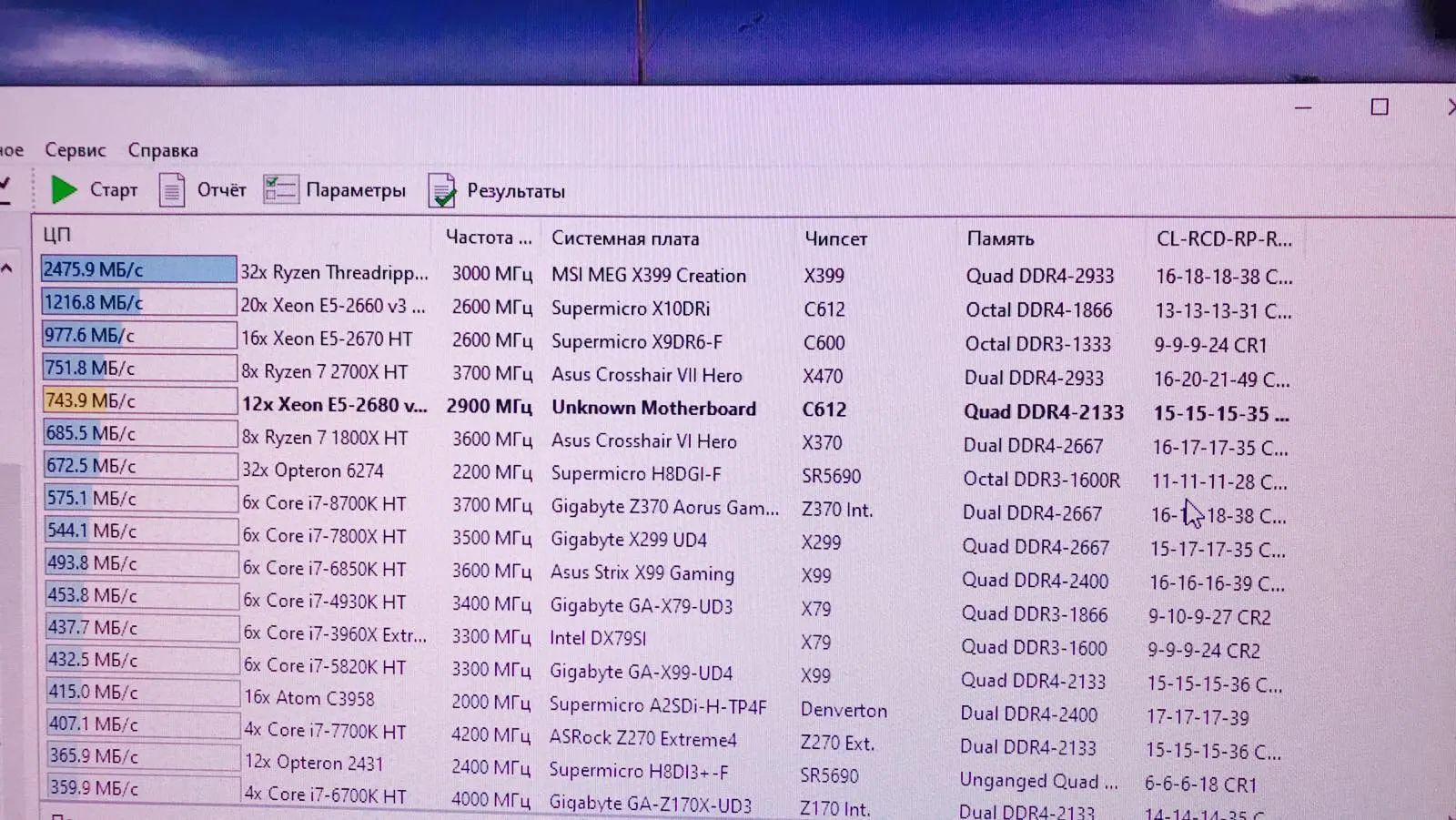Click the Octal DDR4-1866 memory cell

[1039, 310]
